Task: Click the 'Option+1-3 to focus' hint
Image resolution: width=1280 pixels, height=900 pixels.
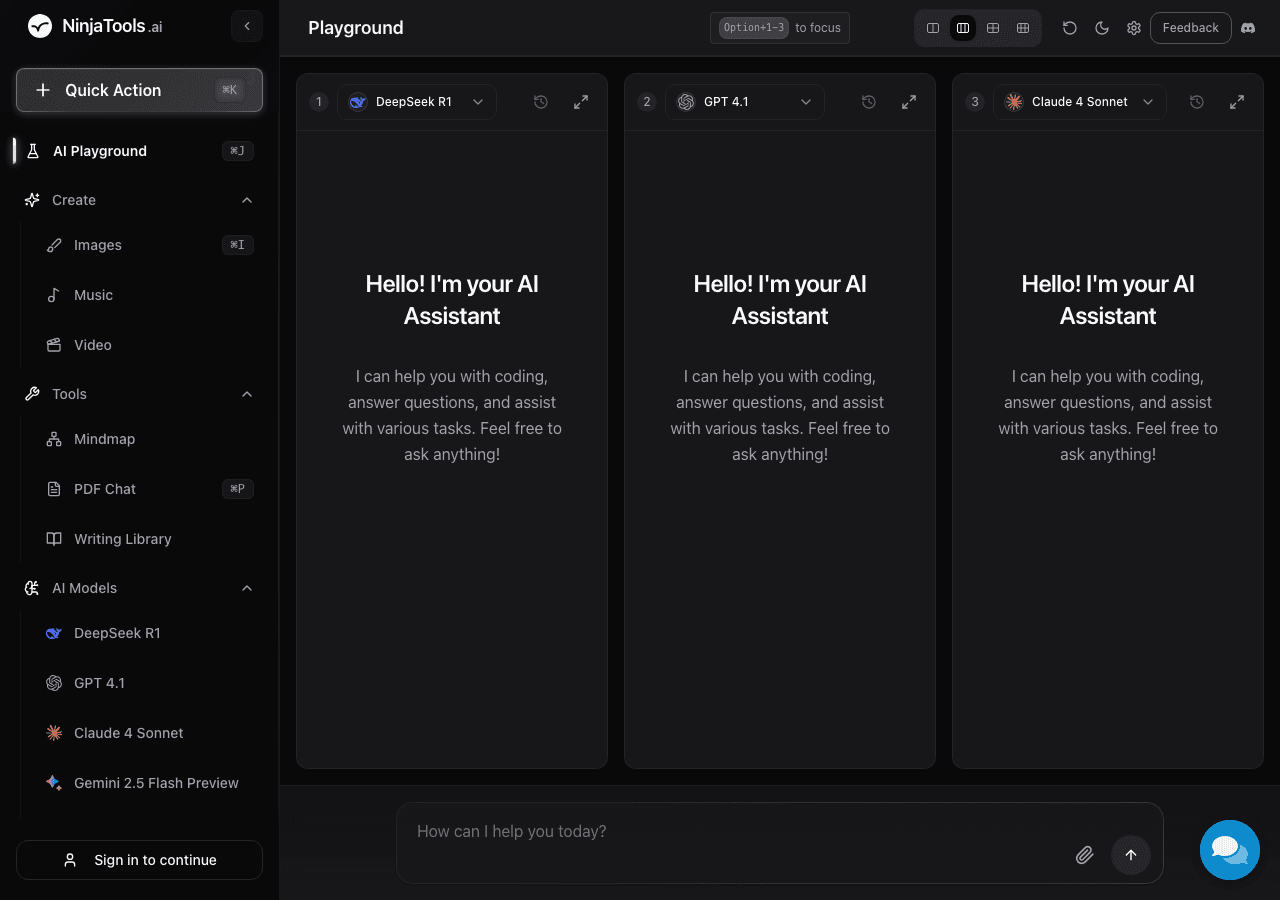Action: click(x=780, y=28)
